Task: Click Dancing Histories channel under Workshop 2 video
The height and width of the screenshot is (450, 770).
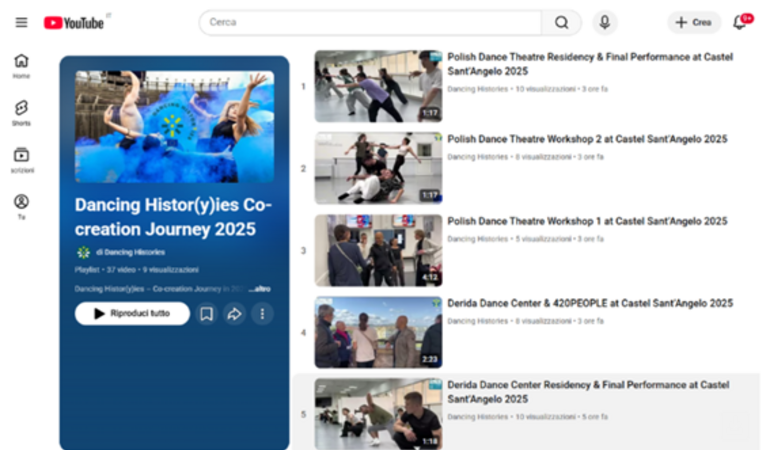Action: [x=477, y=157]
